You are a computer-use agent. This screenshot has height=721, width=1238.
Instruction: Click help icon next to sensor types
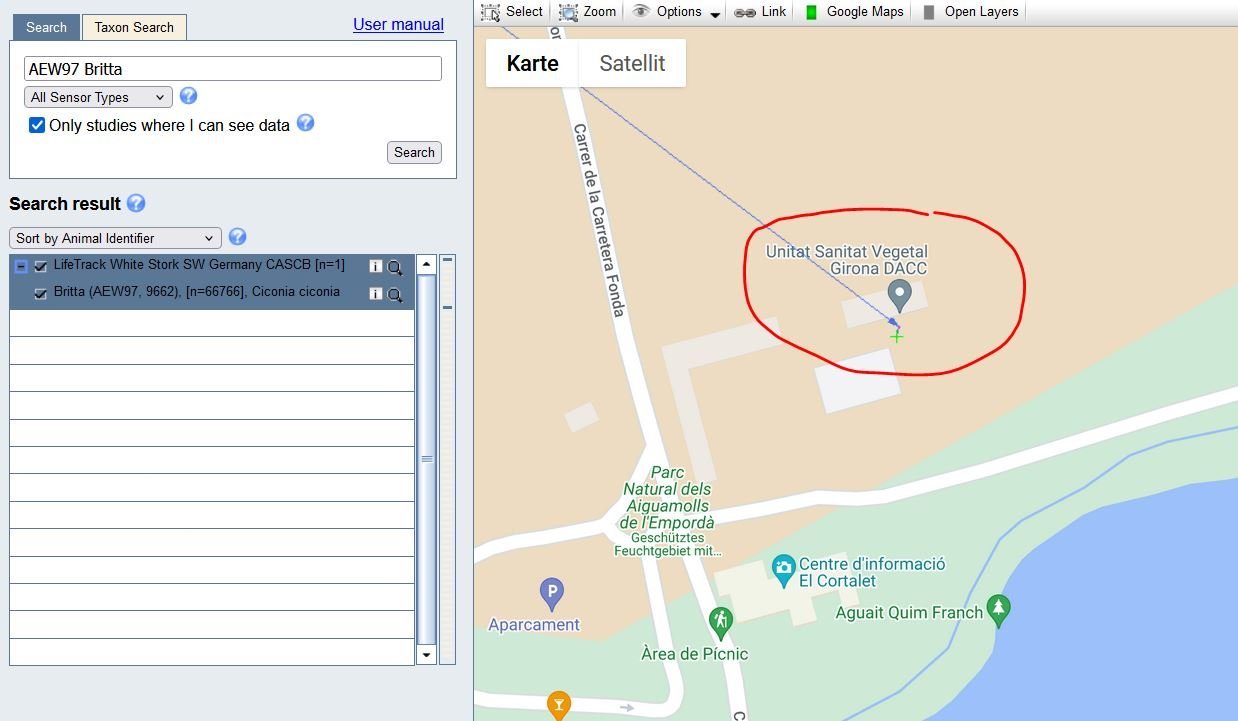pos(188,96)
